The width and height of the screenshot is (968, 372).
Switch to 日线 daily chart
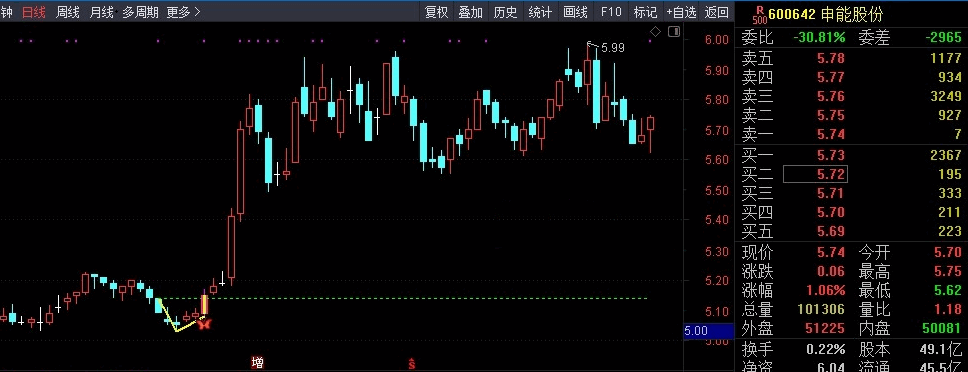click(33, 12)
